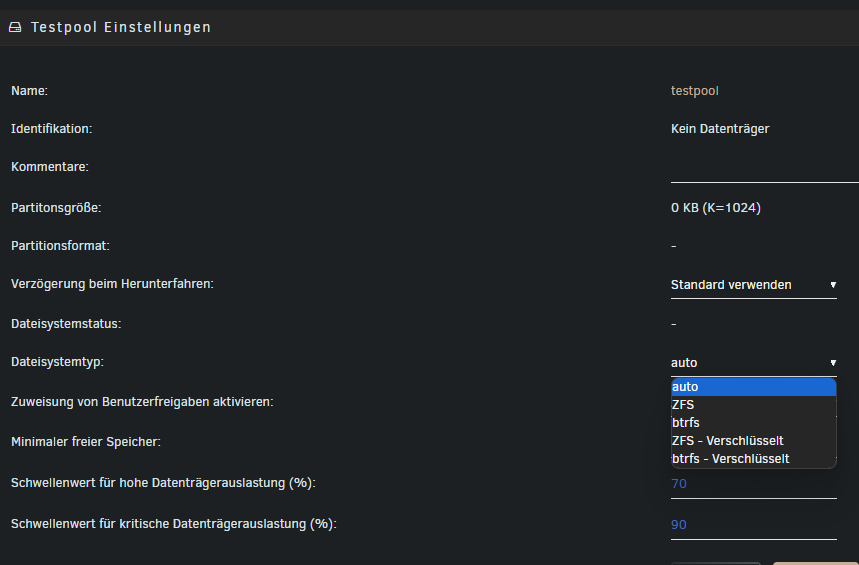
Task: Choose btrfs from the filesystem list
Action: [x=753, y=423]
